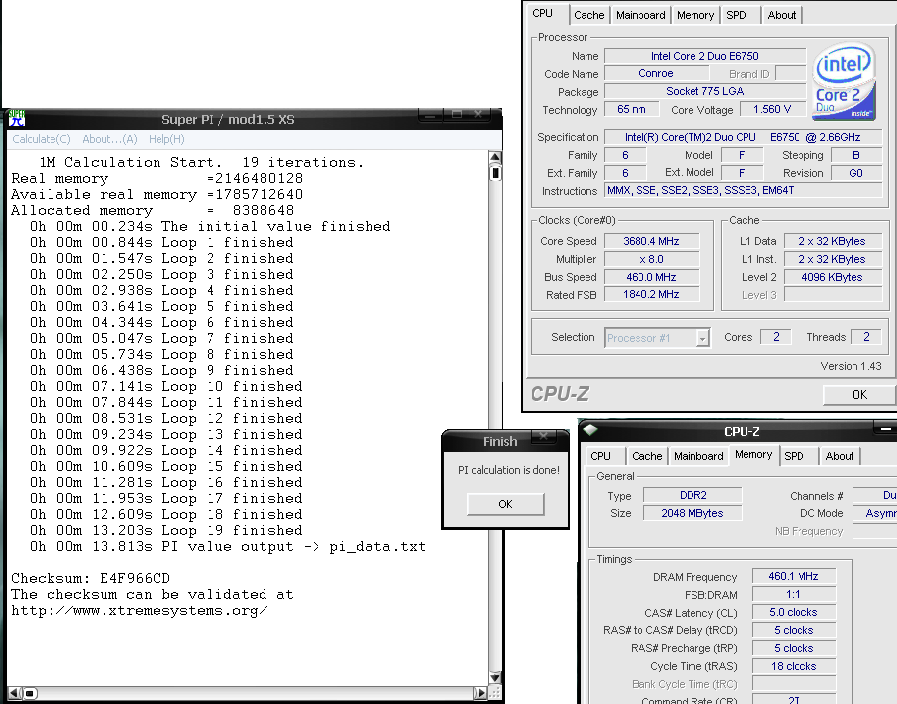Click the CAS# Latency value 5.0 clocks
The width and height of the screenshot is (897, 704).
point(793,612)
